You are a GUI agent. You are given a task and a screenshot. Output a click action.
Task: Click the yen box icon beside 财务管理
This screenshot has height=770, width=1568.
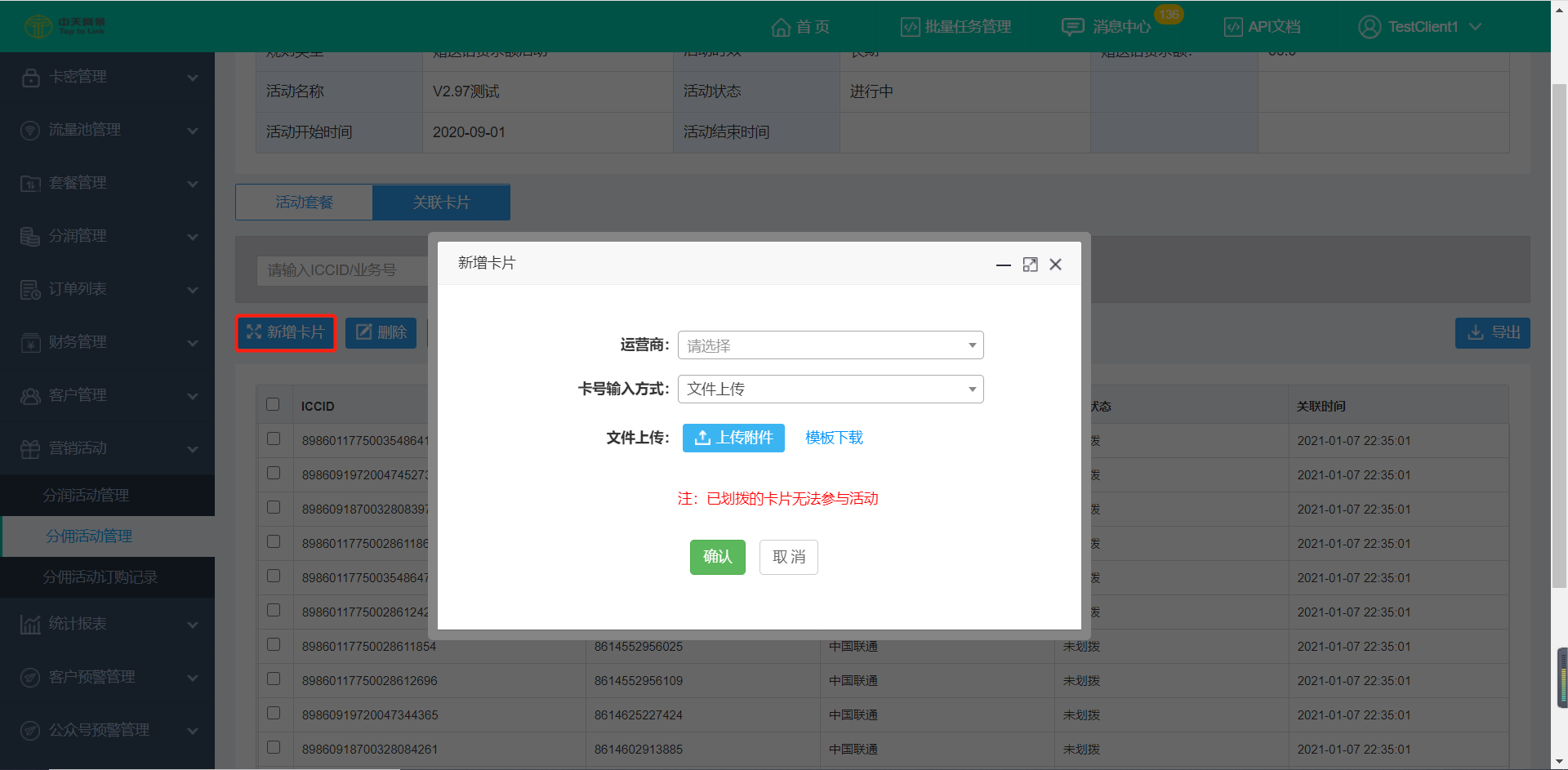tap(30, 343)
